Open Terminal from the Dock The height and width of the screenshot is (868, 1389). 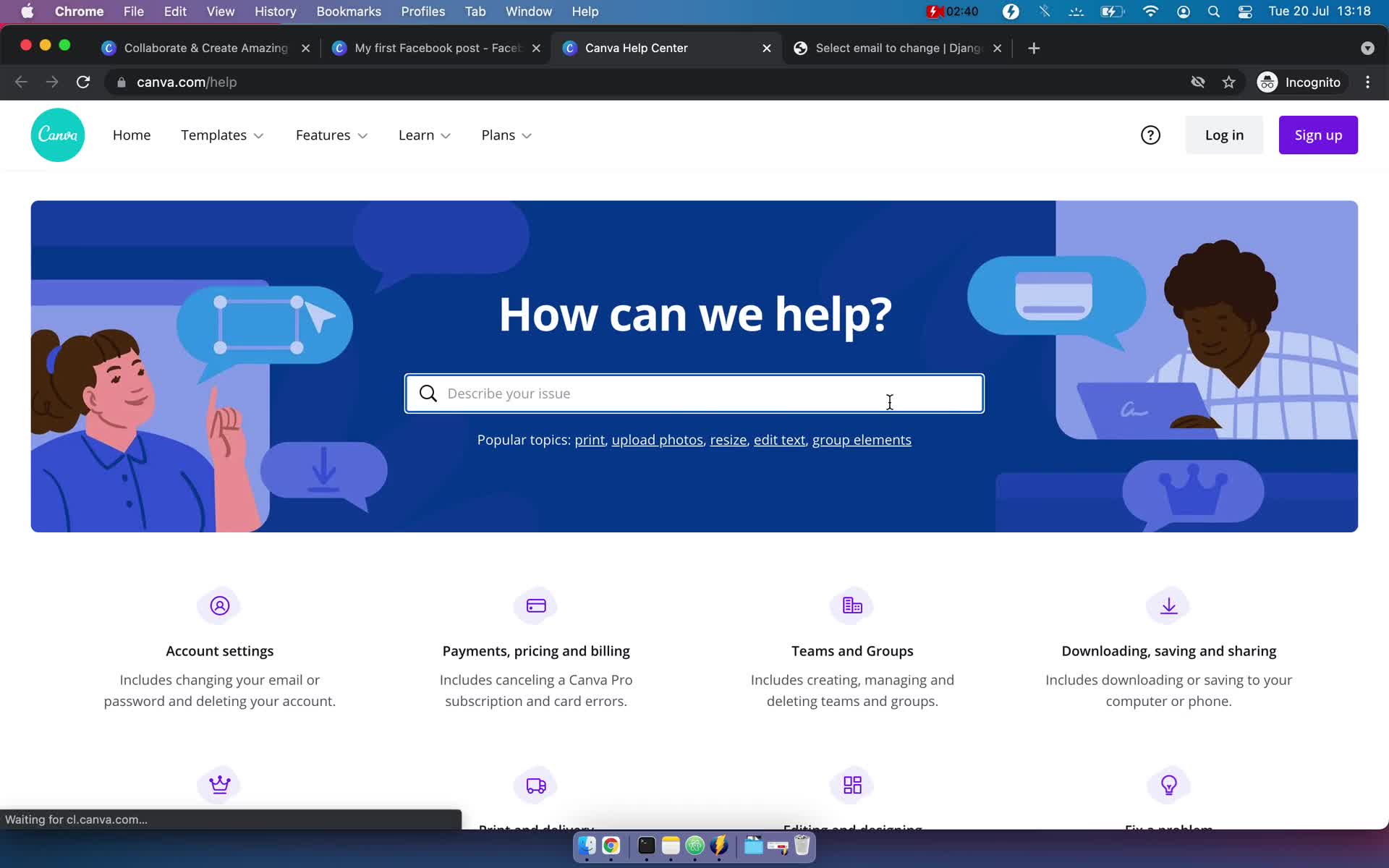click(x=646, y=846)
